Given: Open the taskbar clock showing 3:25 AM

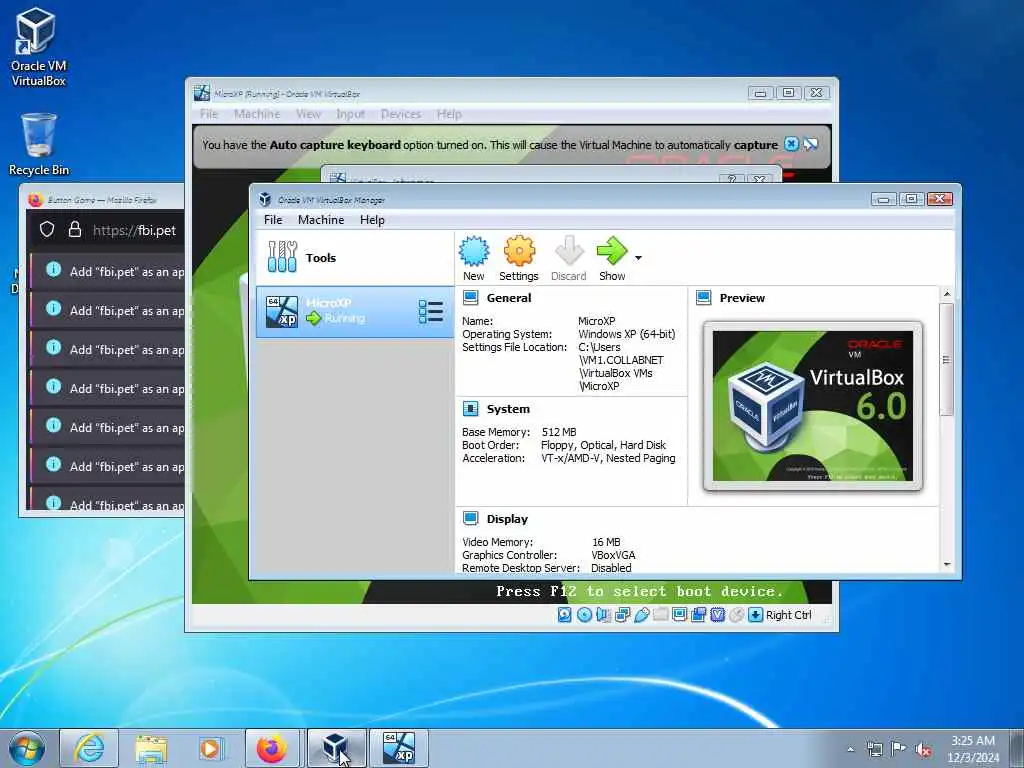Looking at the screenshot, I should (x=973, y=749).
